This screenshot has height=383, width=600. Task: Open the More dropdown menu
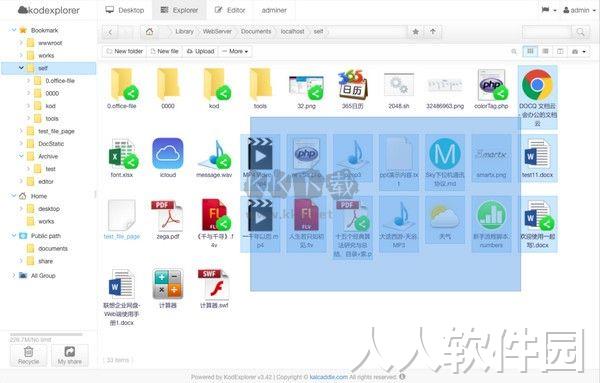point(235,51)
